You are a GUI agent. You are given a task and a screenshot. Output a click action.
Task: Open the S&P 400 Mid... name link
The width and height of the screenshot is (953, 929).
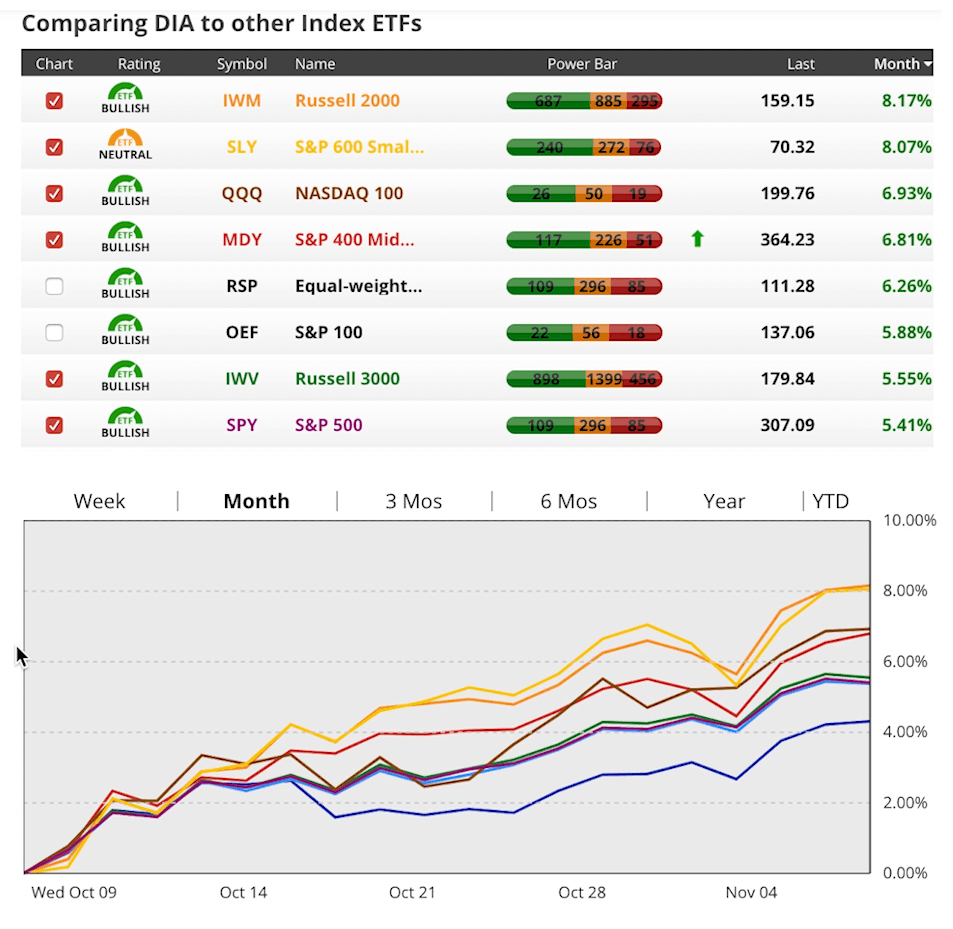(x=355, y=239)
